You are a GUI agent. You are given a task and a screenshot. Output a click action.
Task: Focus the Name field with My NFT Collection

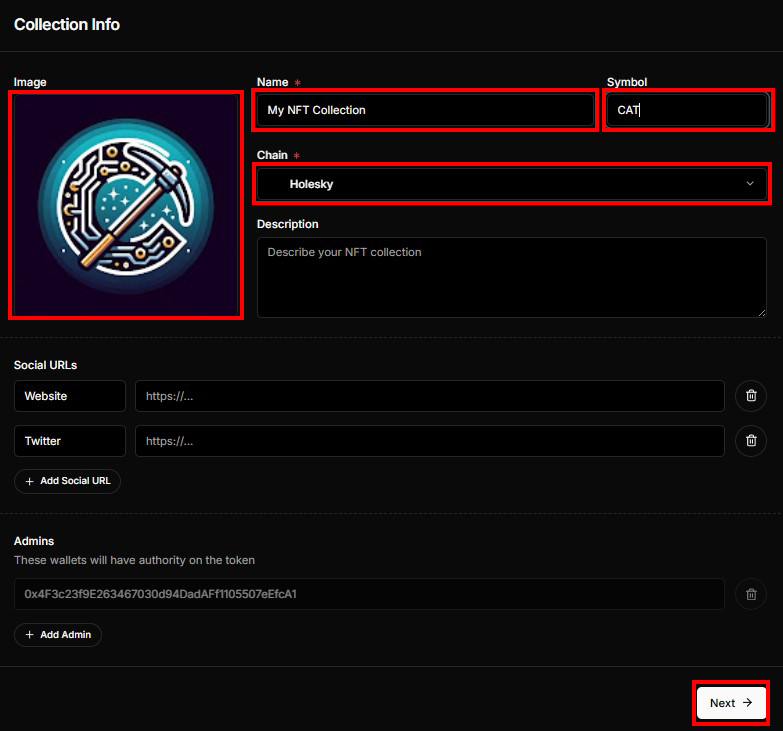pyautogui.click(x=425, y=110)
